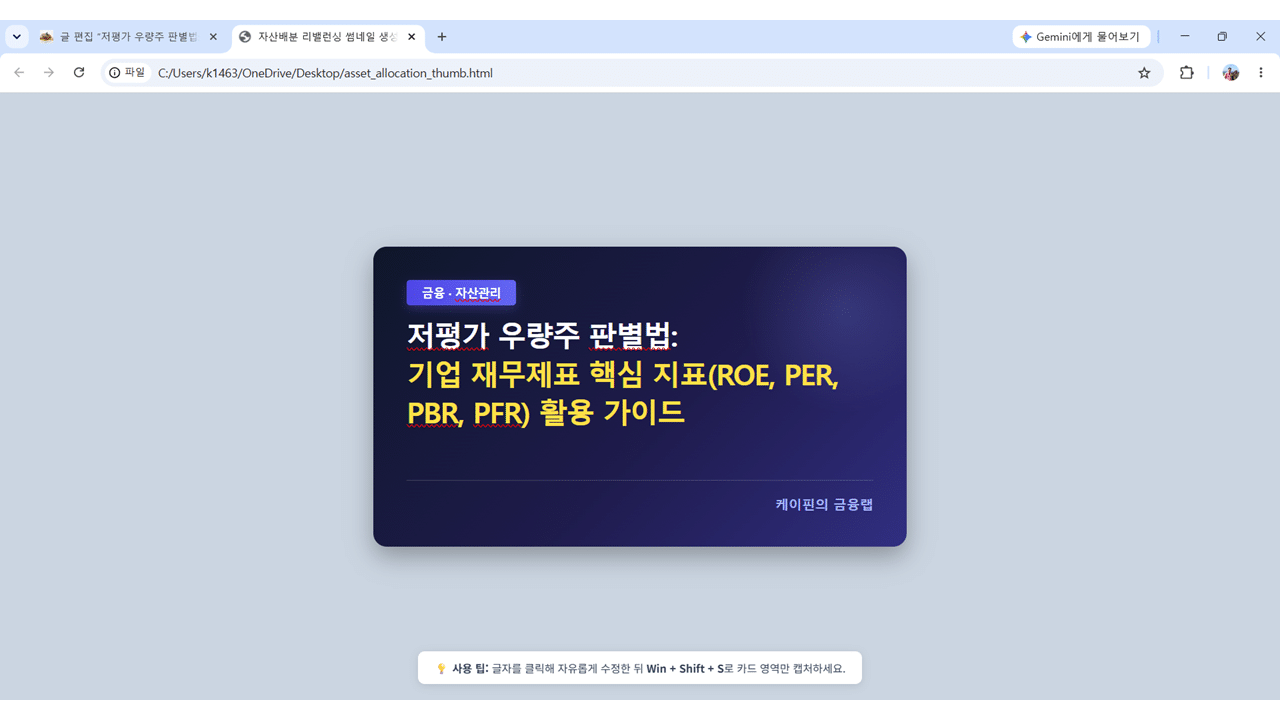Restore down the Chrome window
Viewport: 1280px width, 720px height.
1222,37
